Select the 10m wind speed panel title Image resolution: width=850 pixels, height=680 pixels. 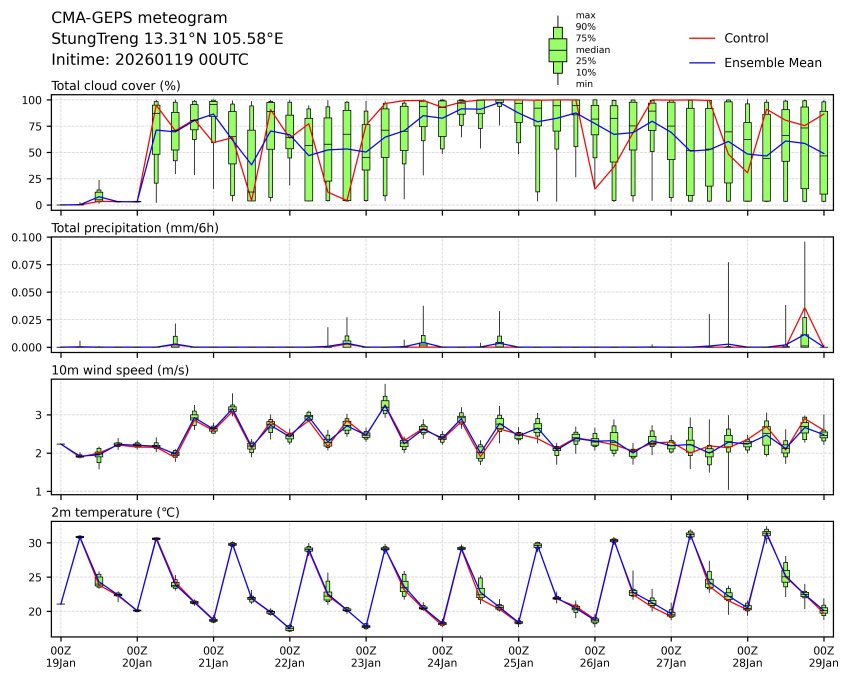120,371
